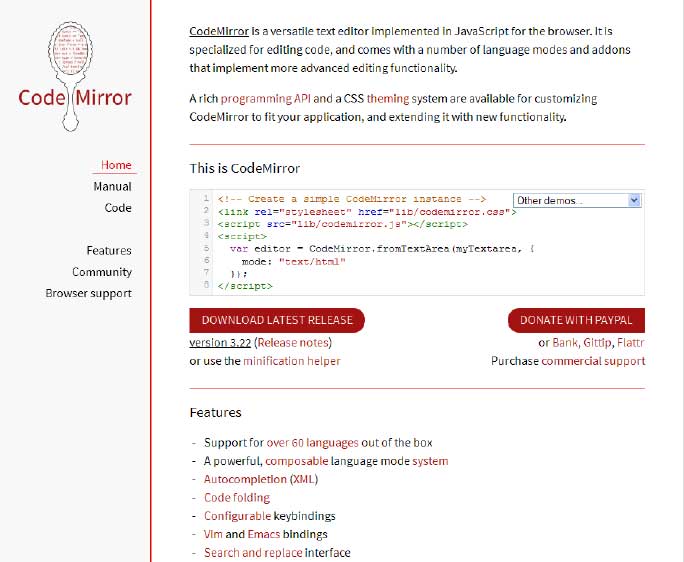Open the Code folding link

(237, 497)
